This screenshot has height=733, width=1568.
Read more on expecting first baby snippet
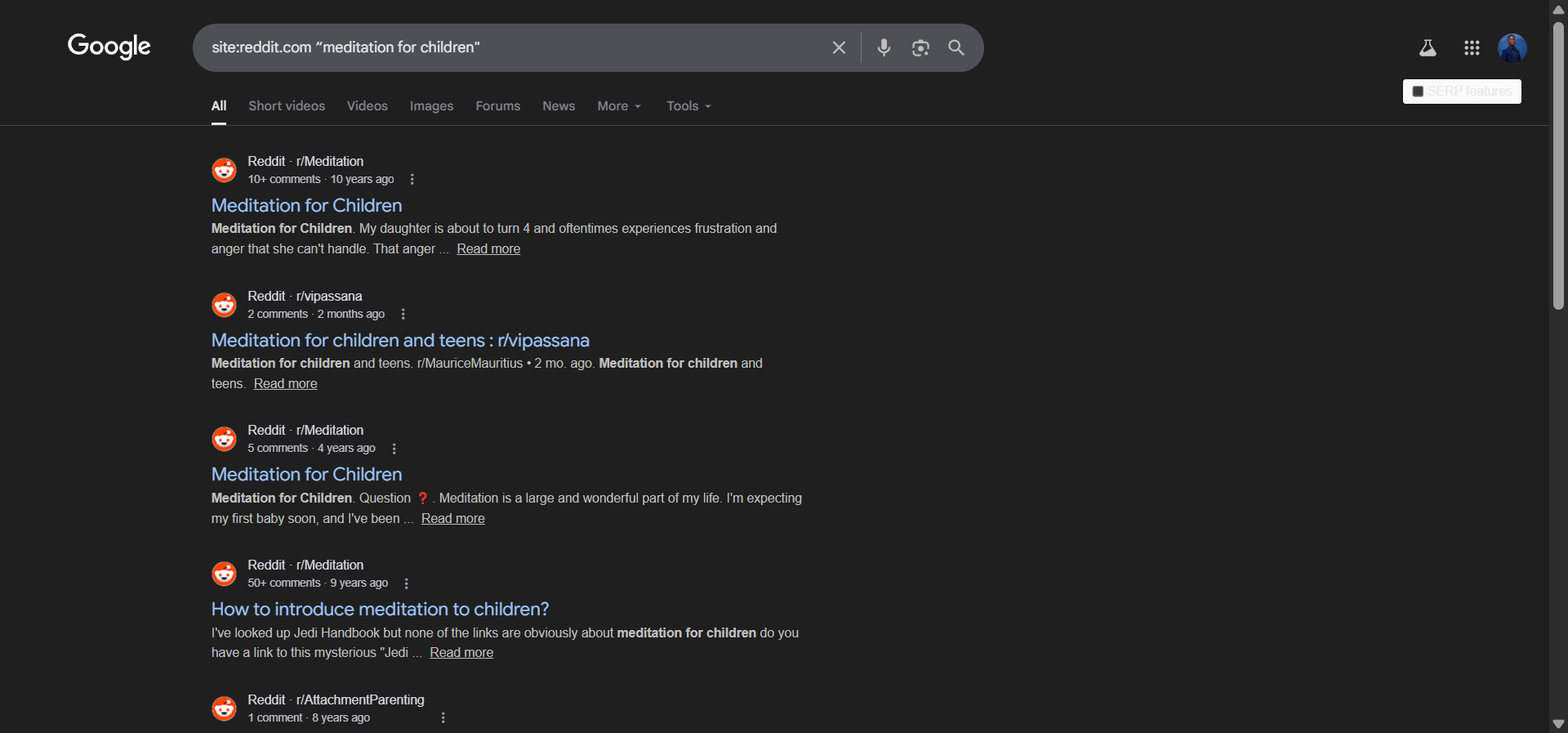453,519
